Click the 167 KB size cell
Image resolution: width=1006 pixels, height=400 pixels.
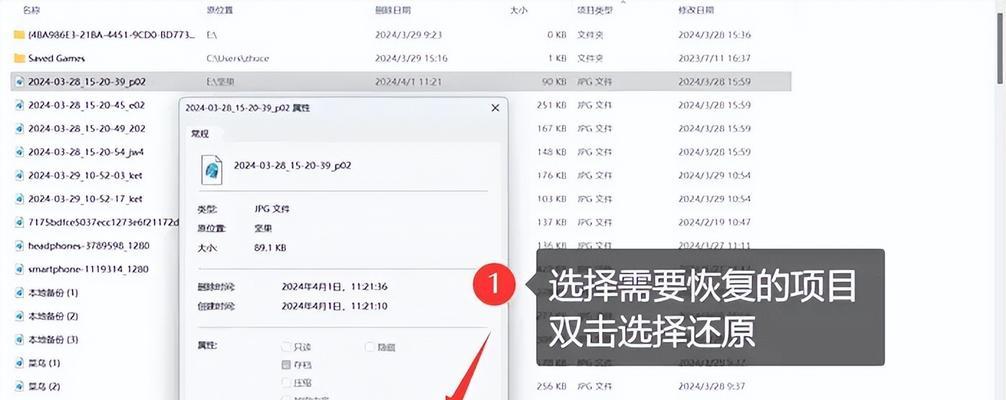552,128
